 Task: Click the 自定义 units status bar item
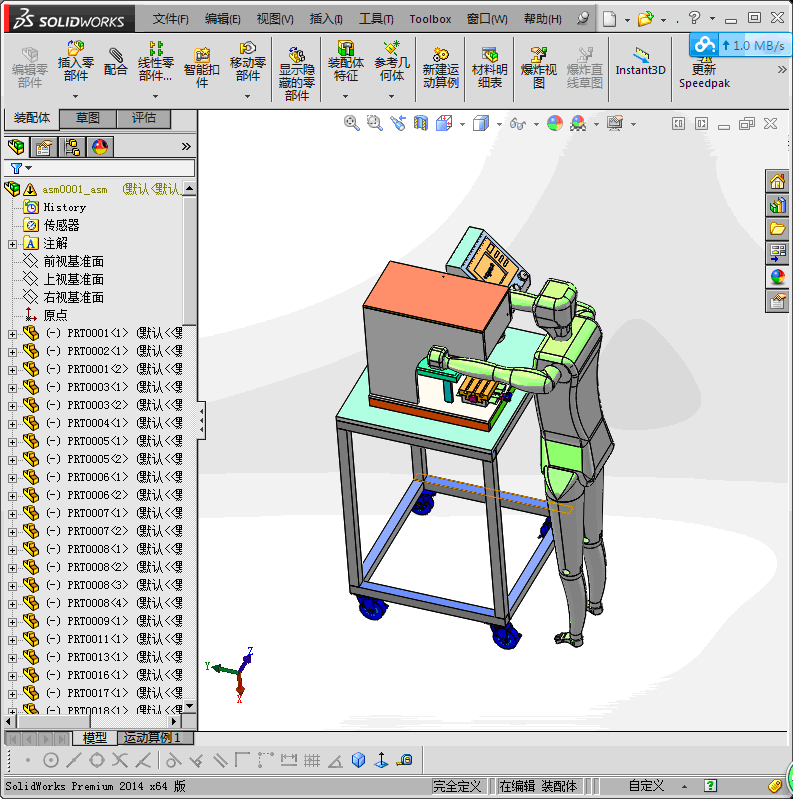646,786
